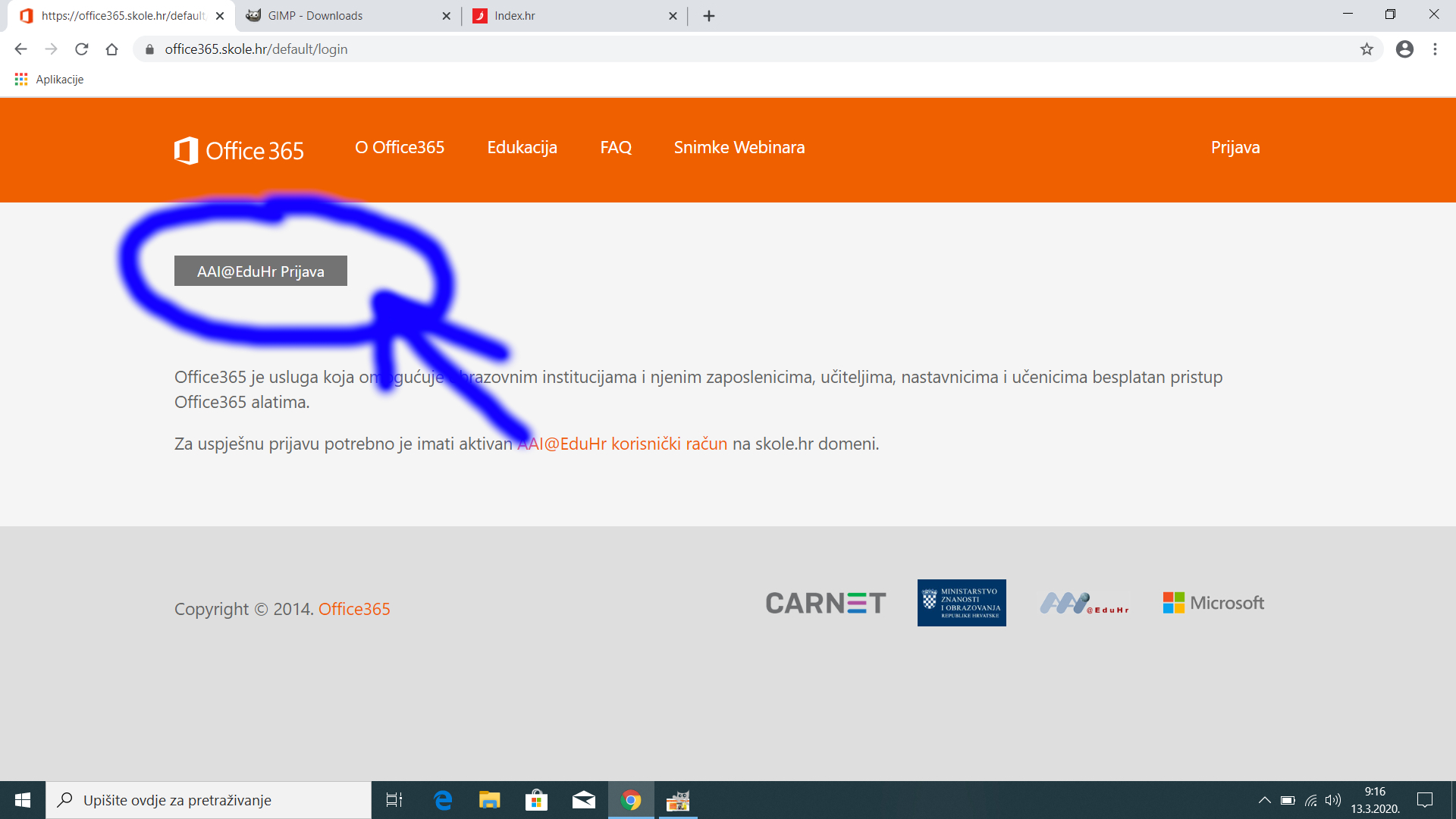
Task: Click the Microsoft logo in footer
Action: (1213, 603)
